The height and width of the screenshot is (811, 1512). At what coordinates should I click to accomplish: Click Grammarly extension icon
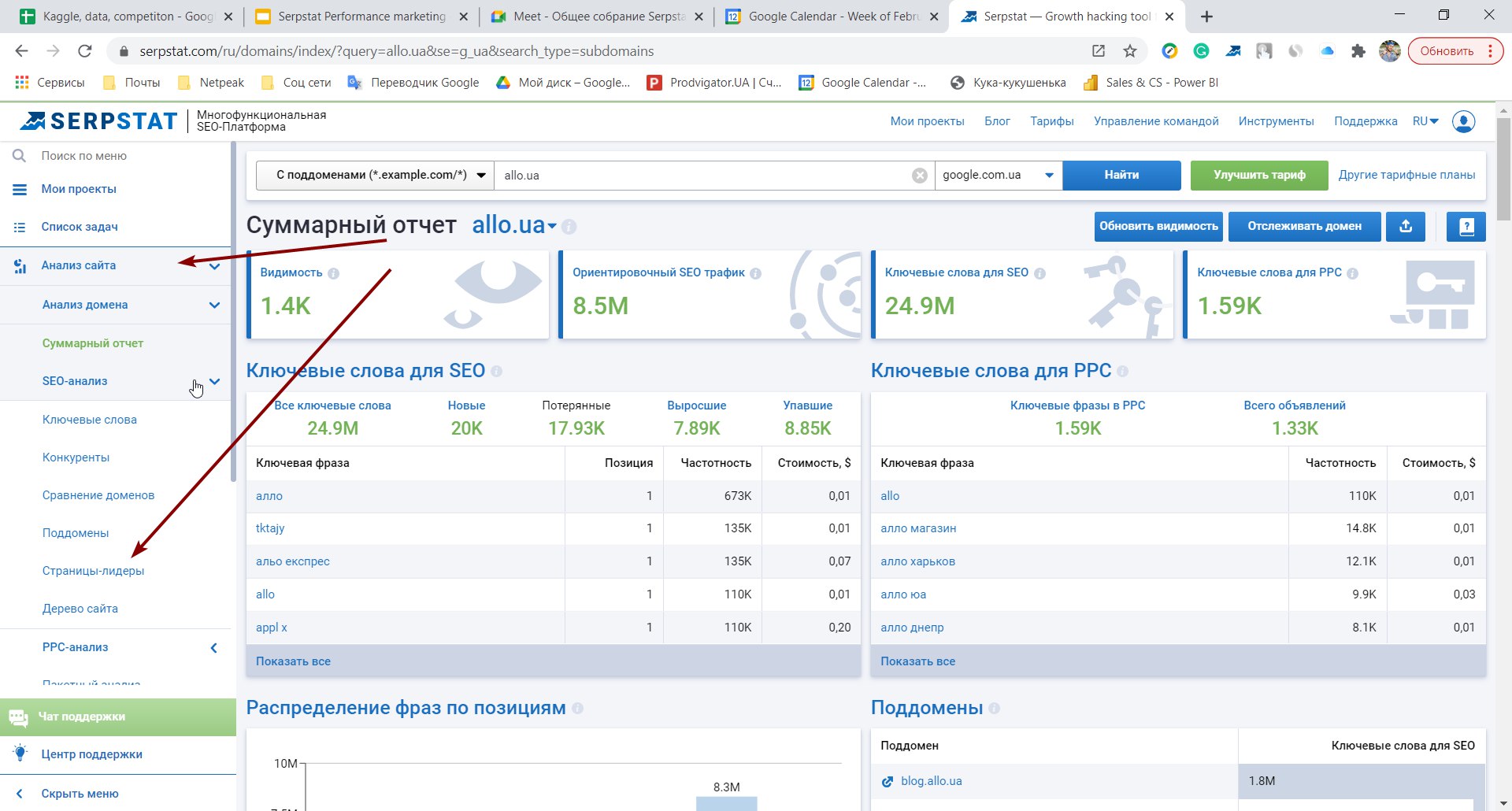point(1201,51)
